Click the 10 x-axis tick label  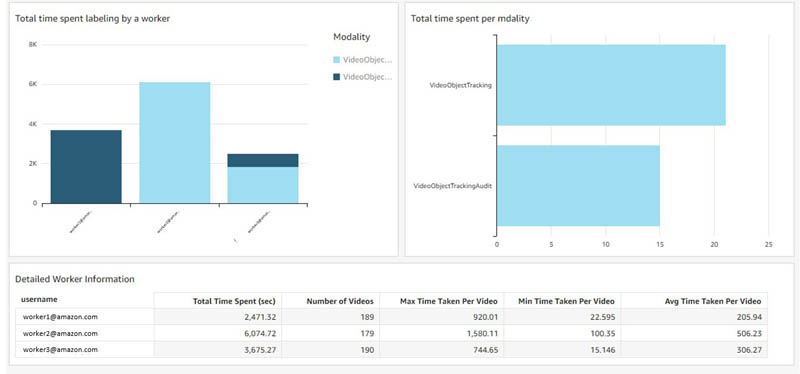(x=606, y=244)
